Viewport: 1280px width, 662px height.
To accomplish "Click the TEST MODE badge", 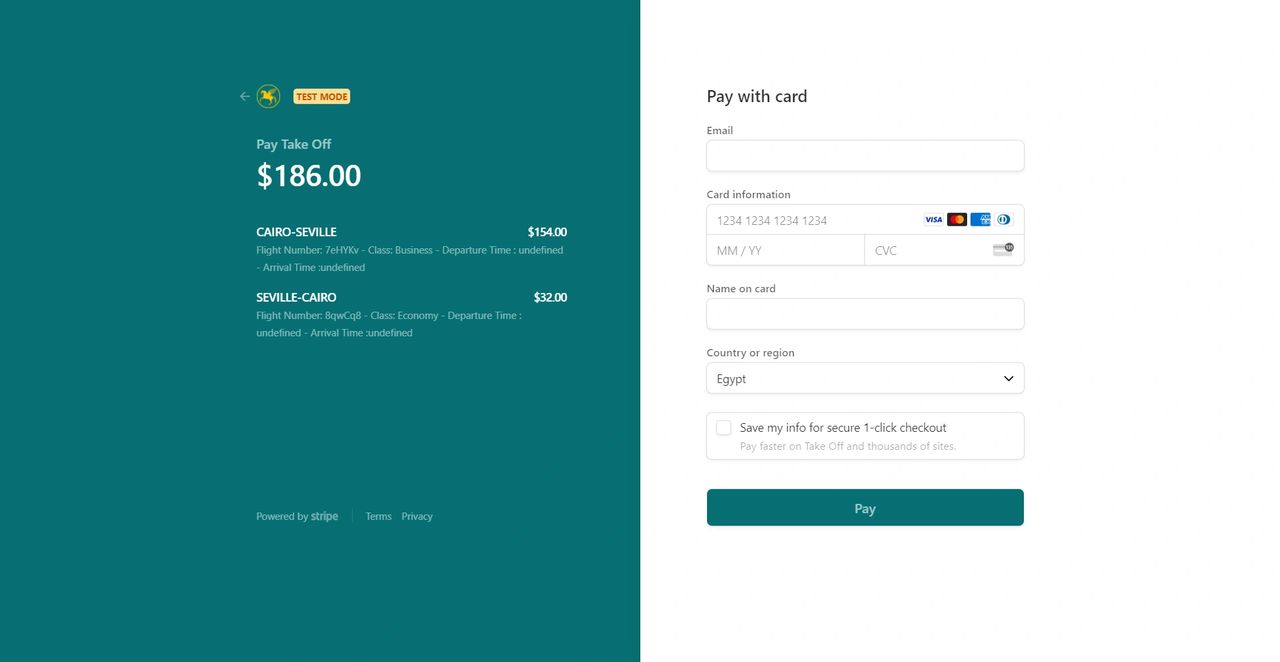I will click(x=322, y=97).
